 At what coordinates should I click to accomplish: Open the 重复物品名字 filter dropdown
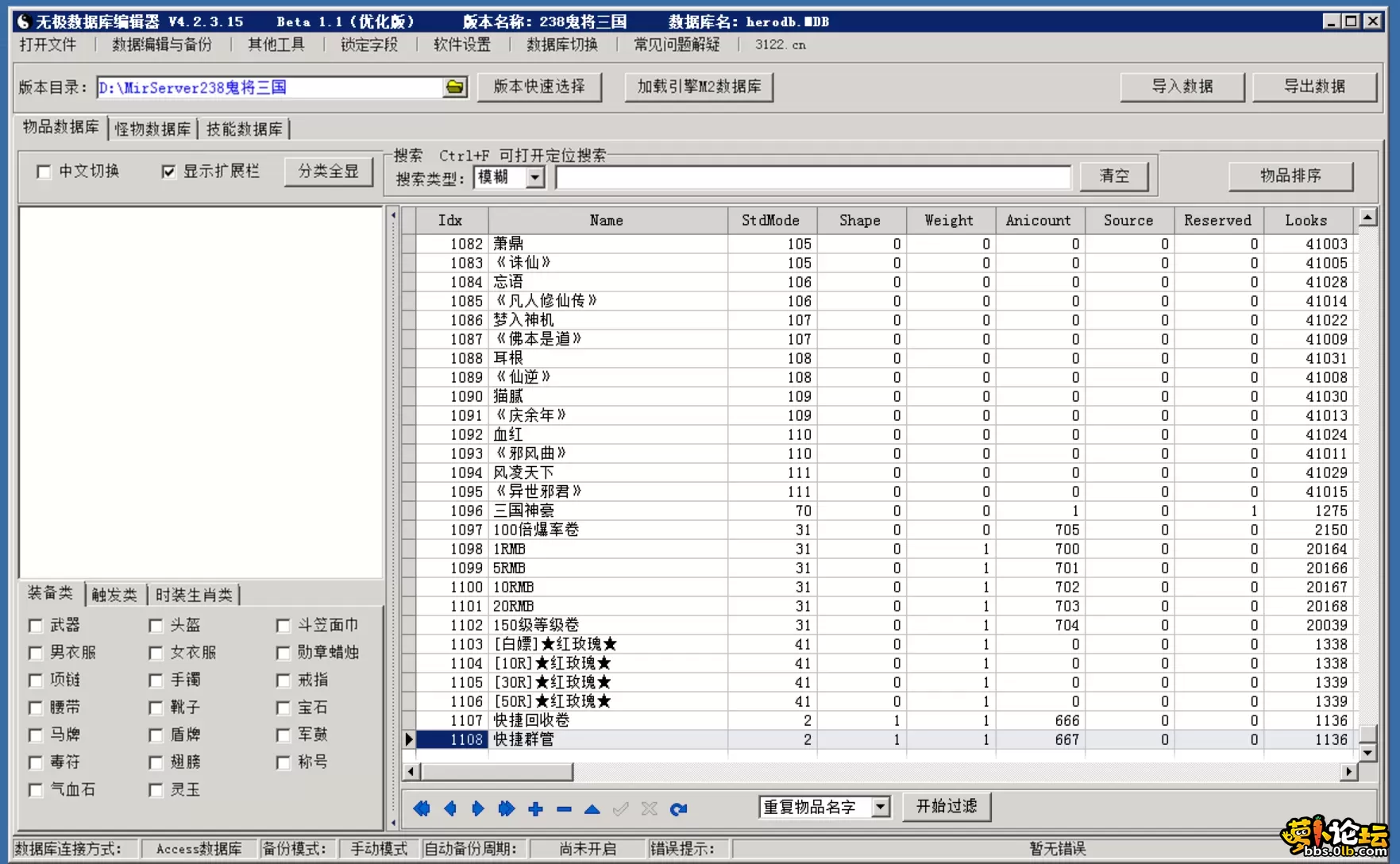880,808
